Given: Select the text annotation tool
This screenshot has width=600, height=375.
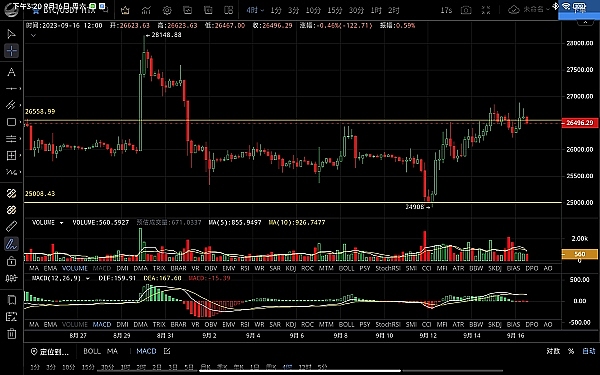Looking at the screenshot, I should click(11, 72).
